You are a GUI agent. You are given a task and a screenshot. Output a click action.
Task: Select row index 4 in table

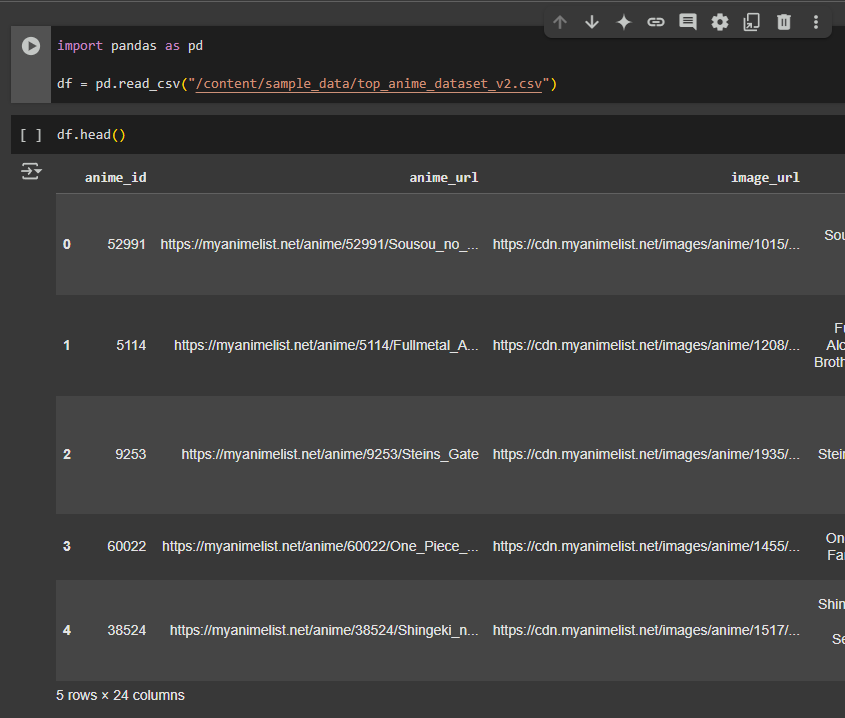coord(67,630)
